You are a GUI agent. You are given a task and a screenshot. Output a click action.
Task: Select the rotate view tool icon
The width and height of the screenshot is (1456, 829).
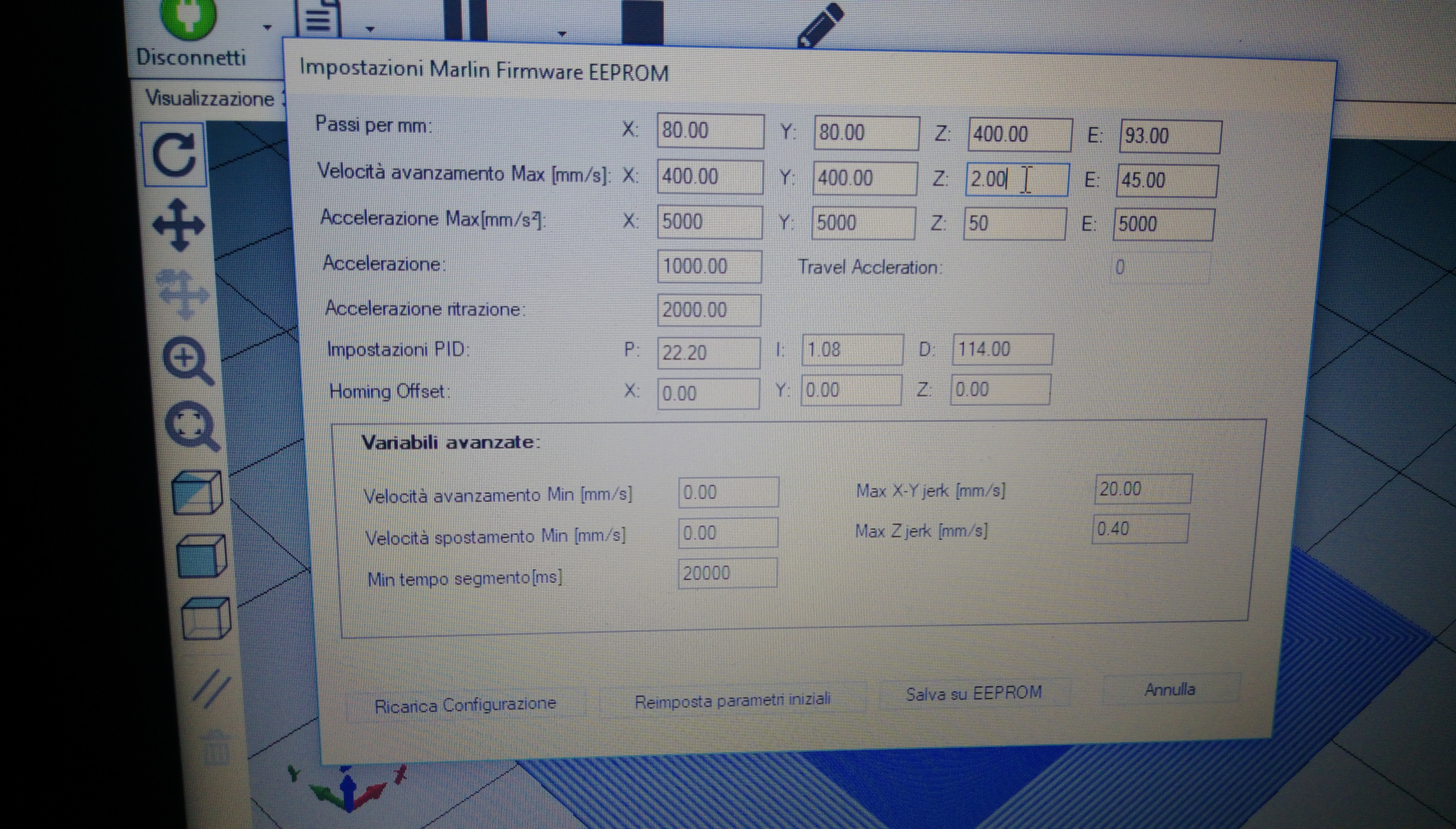[174, 154]
